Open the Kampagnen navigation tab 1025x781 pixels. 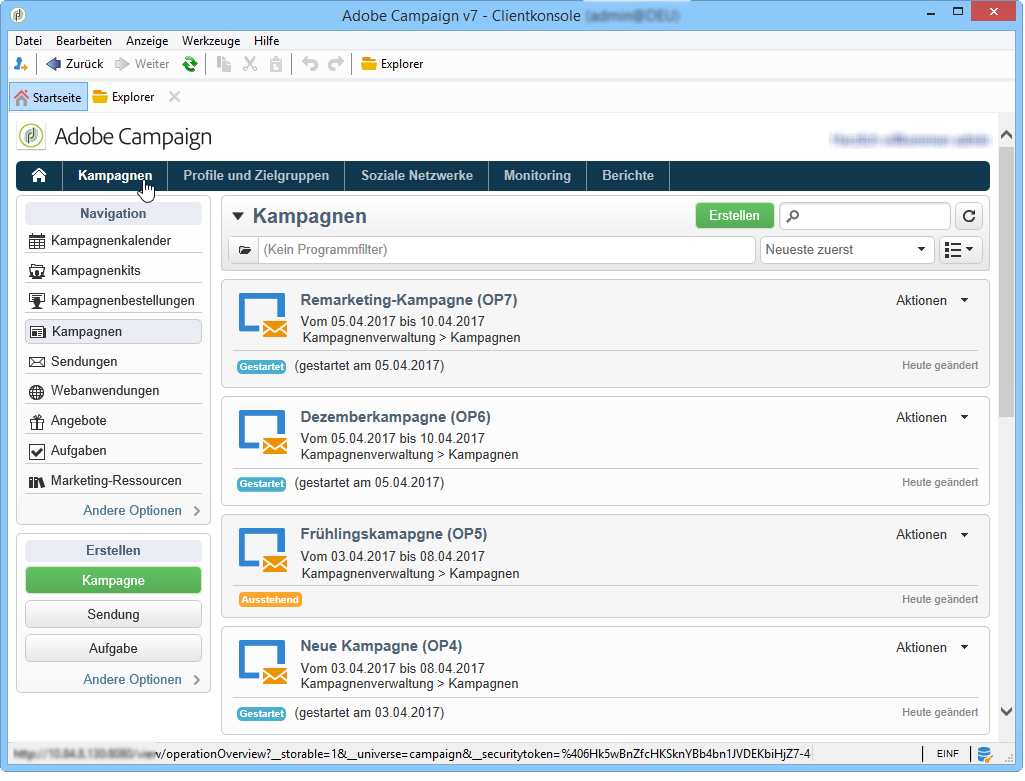(115, 176)
